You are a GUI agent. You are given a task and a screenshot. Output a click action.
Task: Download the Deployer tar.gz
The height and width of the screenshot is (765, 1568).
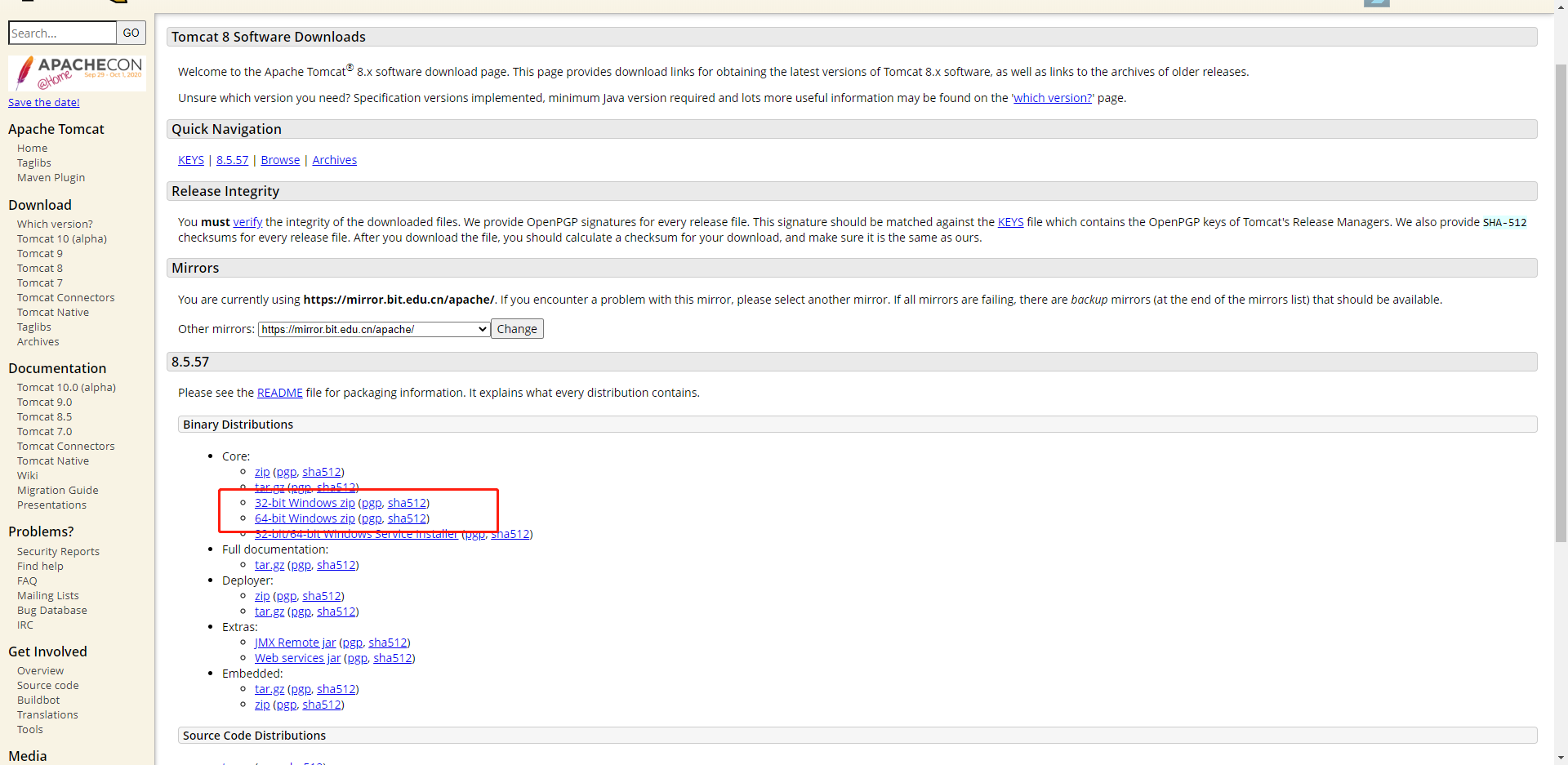[x=269, y=612]
